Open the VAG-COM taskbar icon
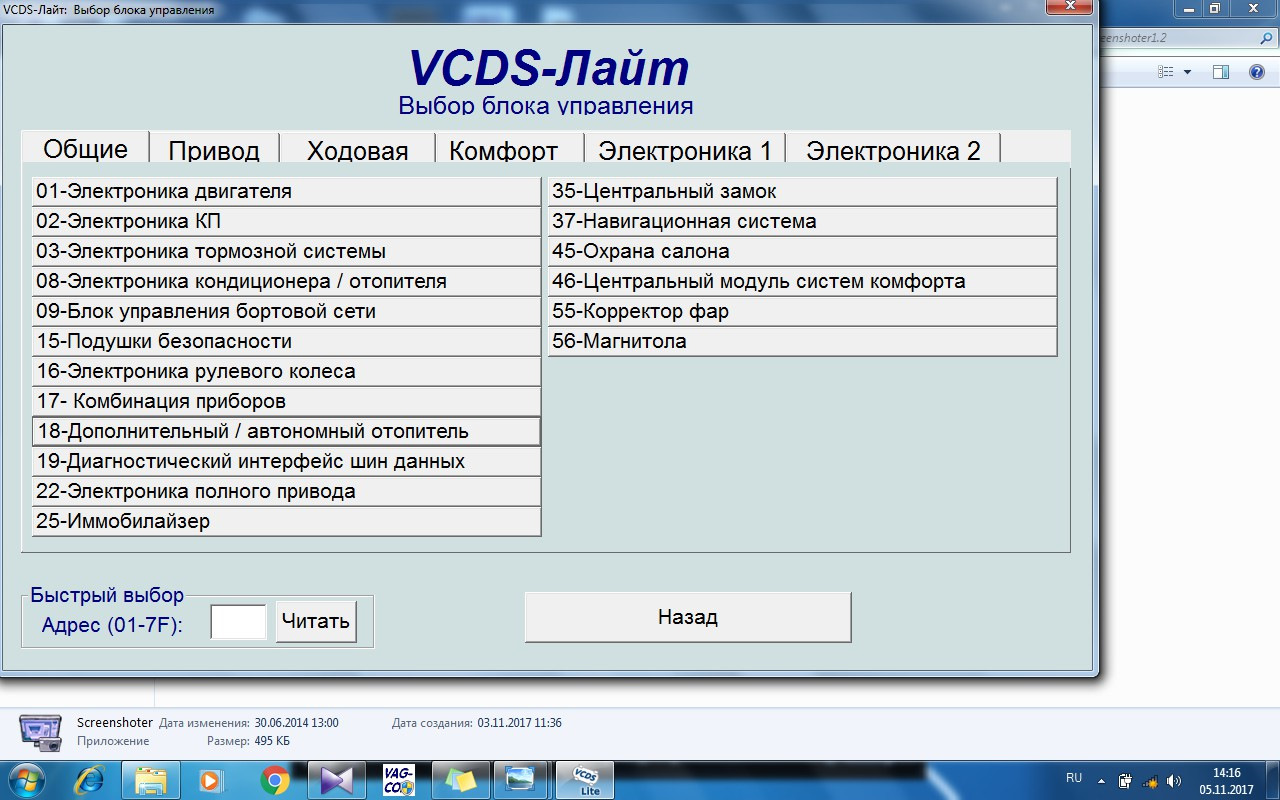The width and height of the screenshot is (1280, 800). point(399,779)
